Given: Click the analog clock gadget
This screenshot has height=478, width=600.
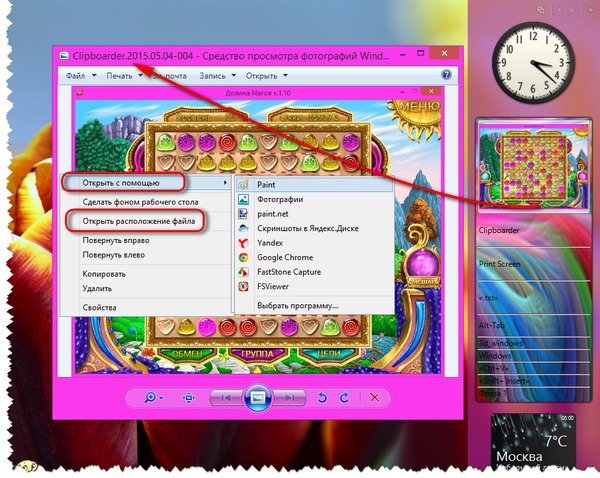Looking at the screenshot, I should click(533, 63).
